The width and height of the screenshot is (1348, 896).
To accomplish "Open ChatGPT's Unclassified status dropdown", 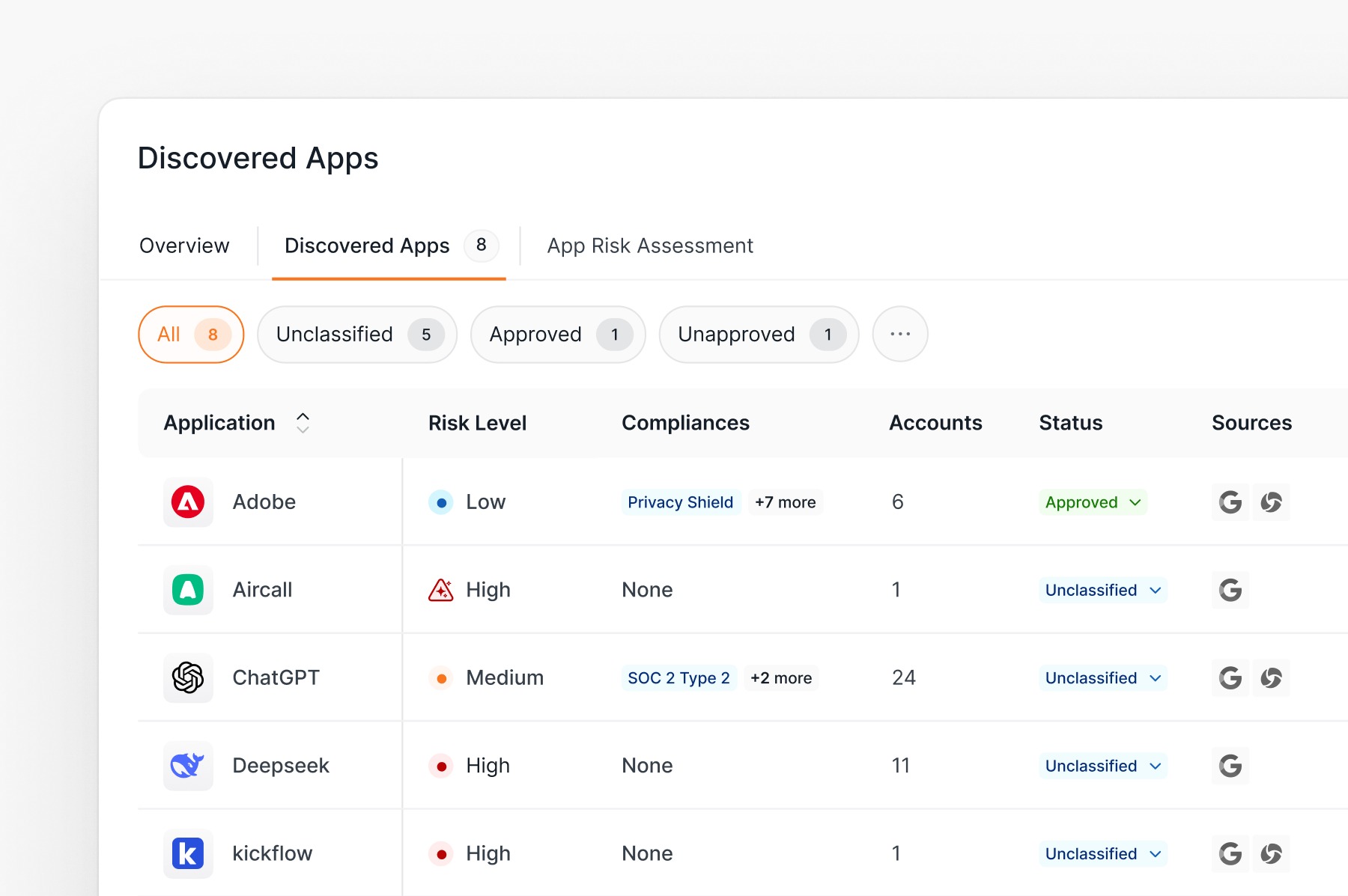I will [x=1102, y=678].
